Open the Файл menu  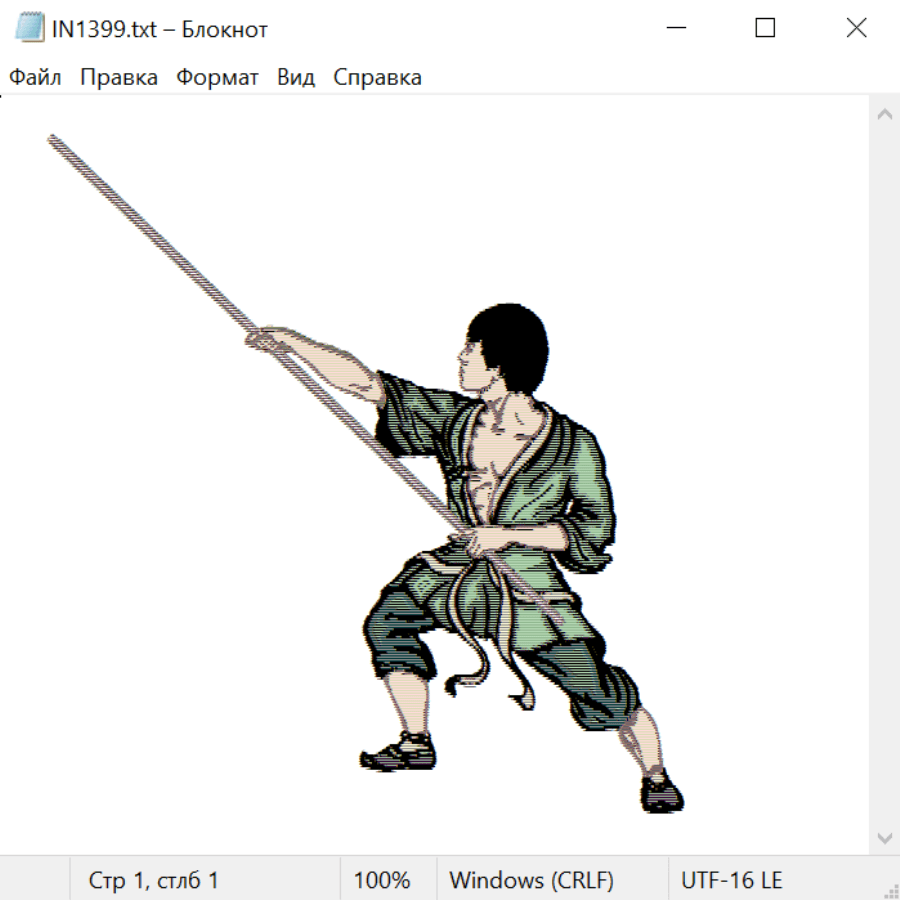point(36,78)
